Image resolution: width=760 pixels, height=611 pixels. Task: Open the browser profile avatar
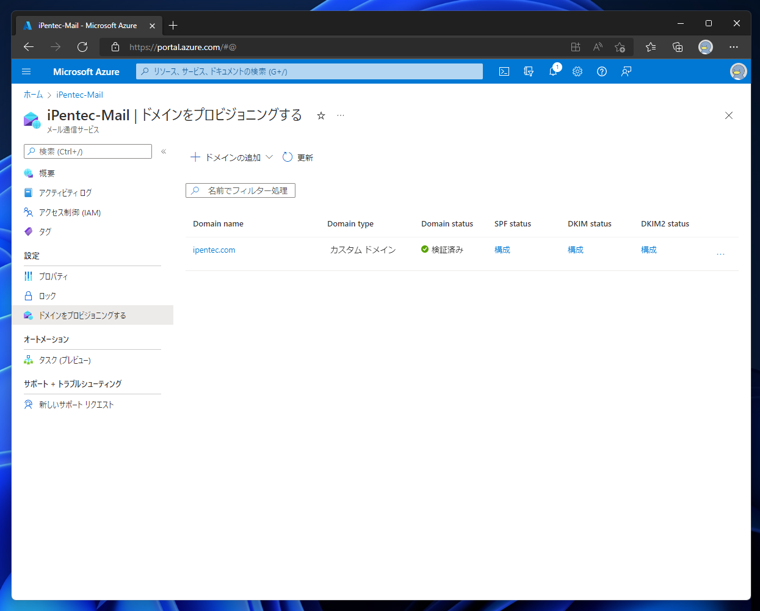[705, 47]
